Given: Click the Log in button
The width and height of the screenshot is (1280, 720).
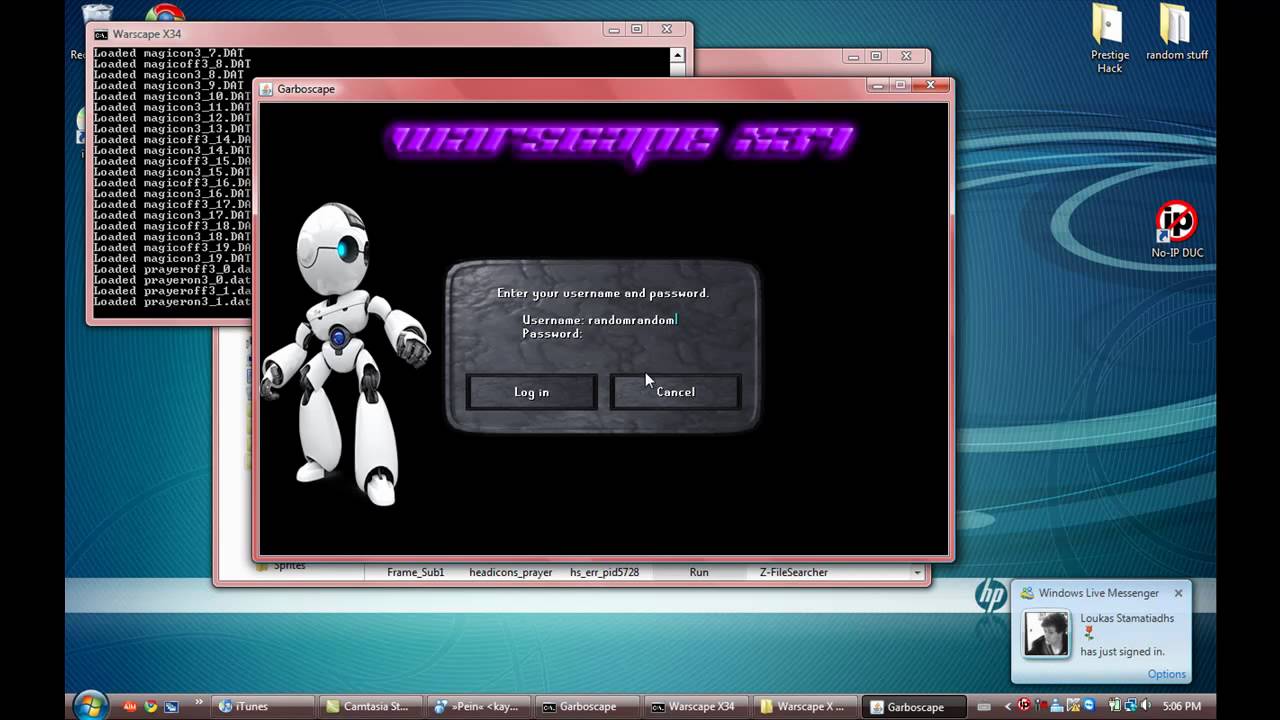Looking at the screenshot, I should pyautogui.click(x=532, y=392).
